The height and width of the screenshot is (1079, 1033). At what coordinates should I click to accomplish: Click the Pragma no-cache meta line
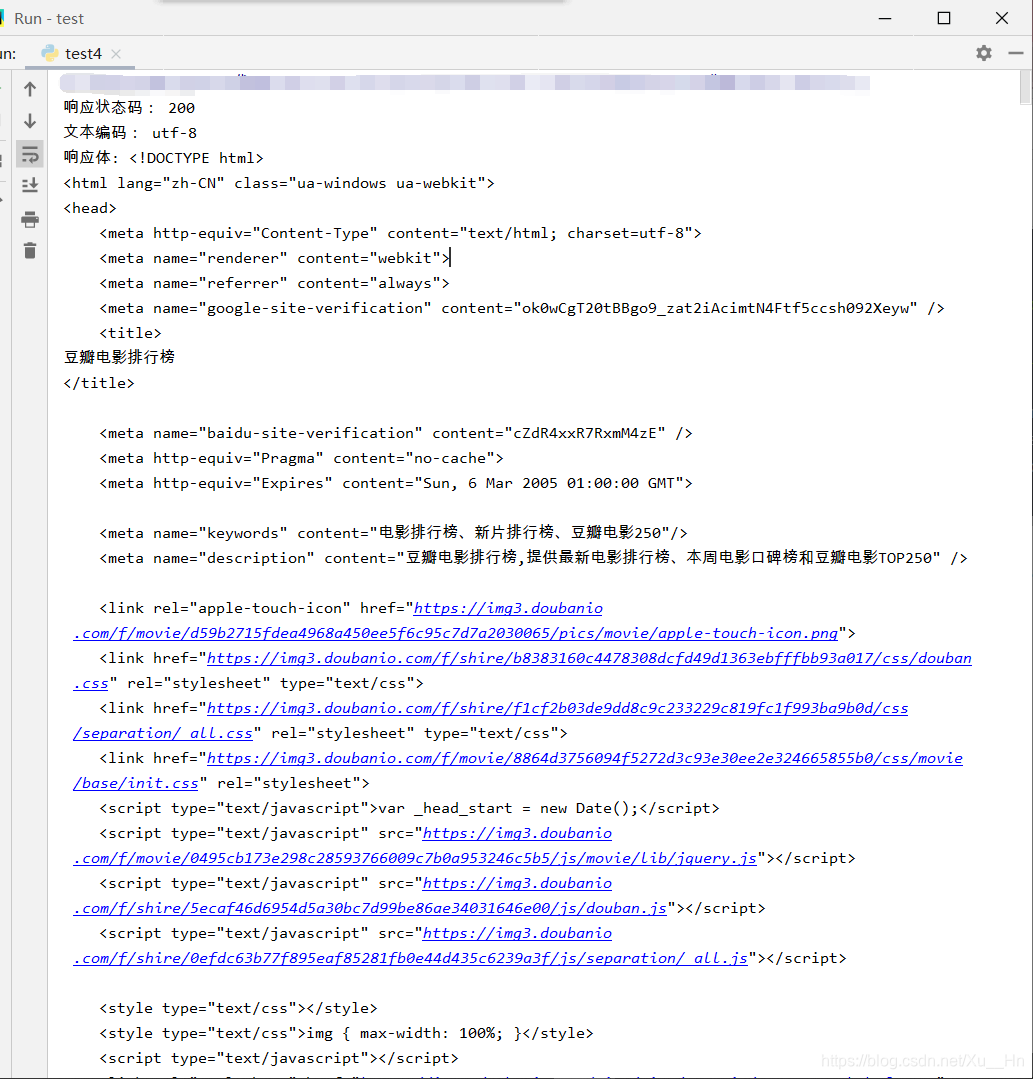point(301,458)
